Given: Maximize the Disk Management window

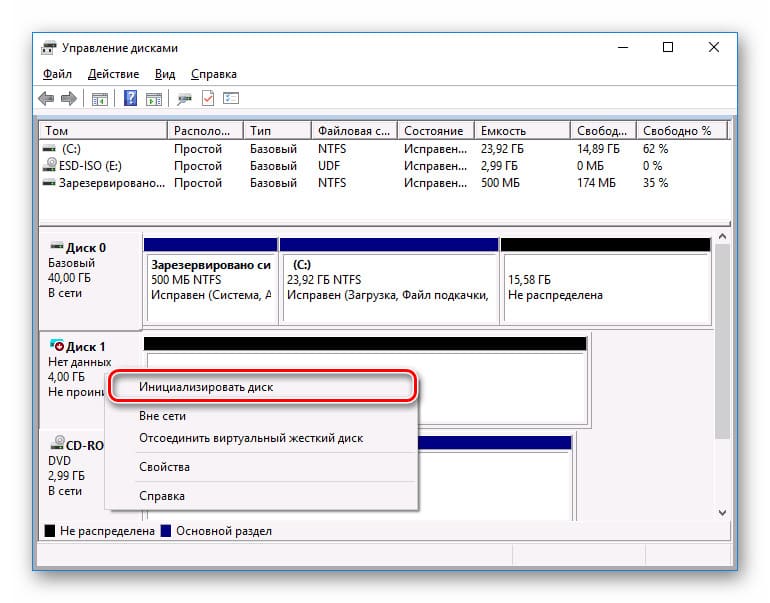Looking at the screenshot, I should 668,48.
